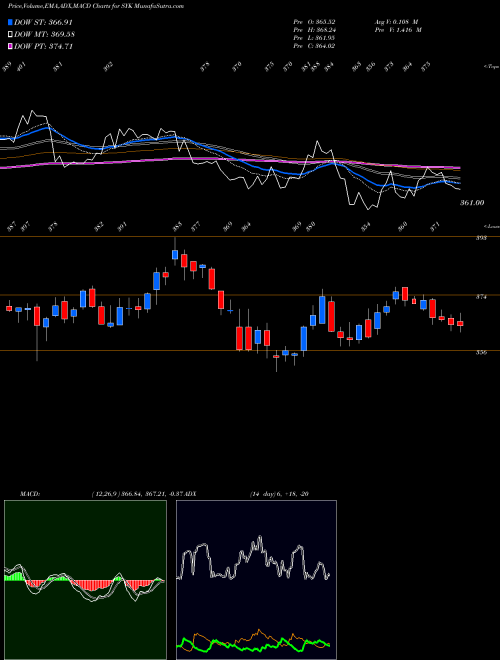Screen dimensions: 500x660
Task: Click the 'Pre L: 361.93' value
Action: pyautogui.click(x=314, y=38)
